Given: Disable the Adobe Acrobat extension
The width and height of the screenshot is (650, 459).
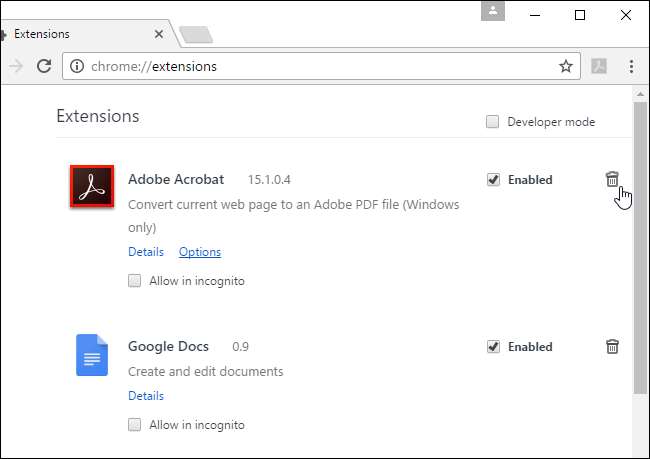Looking at the screenshot, I should pyautogui.click(x=493, y=180).
